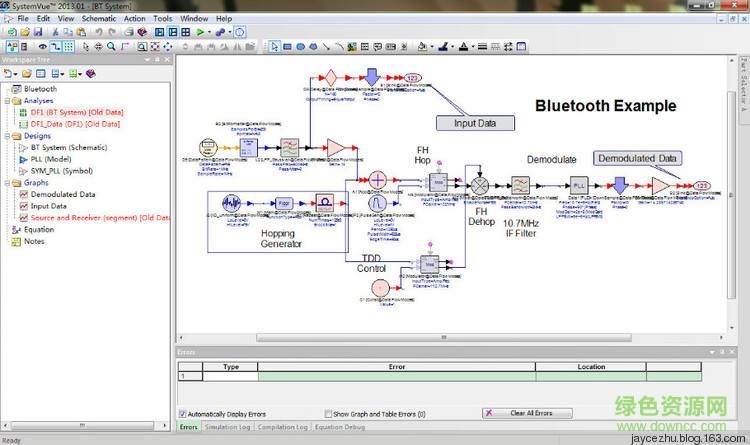Open the dropdown arrow beside the run button
The width and height of the screenshot is (750, 445).
coord(211,32)
